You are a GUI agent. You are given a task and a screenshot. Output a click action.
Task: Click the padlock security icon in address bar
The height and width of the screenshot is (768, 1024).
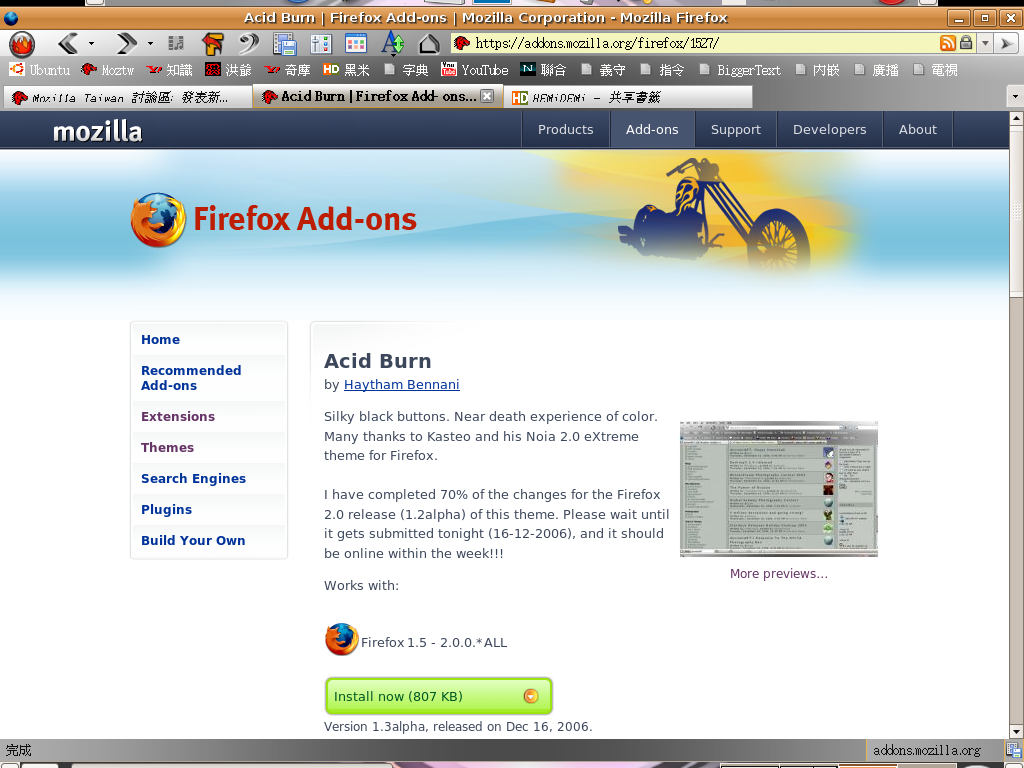966,43
